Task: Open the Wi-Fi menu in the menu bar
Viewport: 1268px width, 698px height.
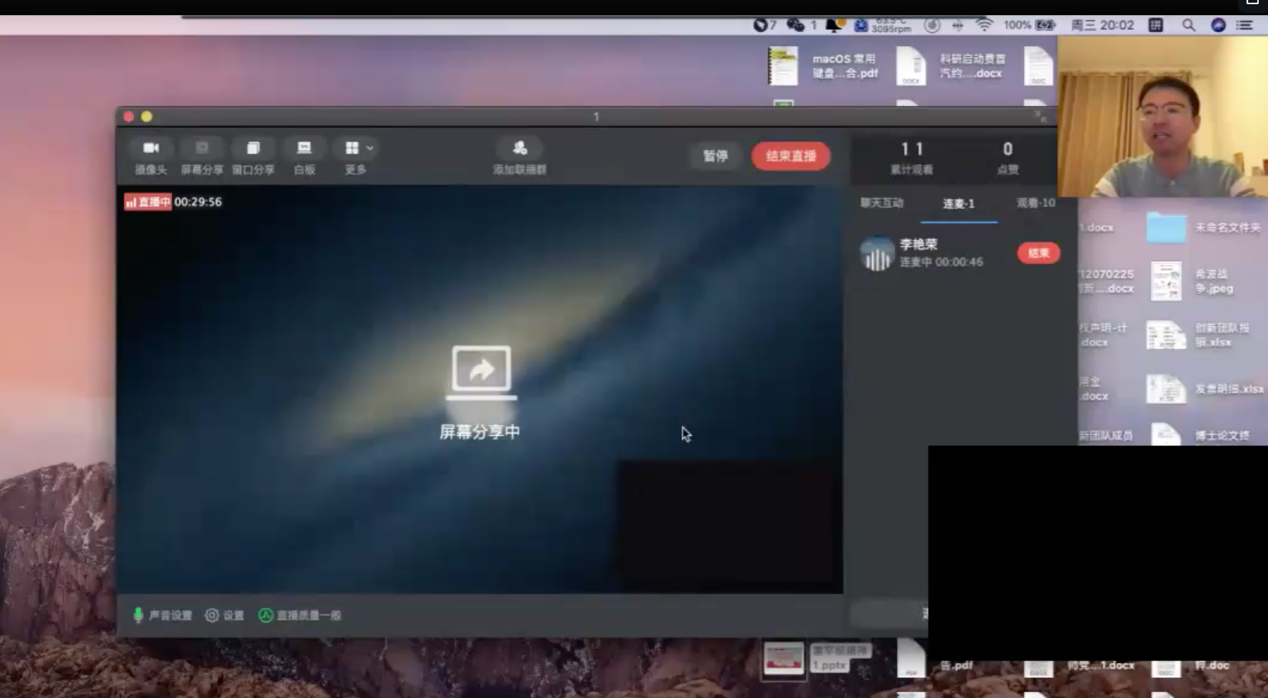Action: [984, 25]
